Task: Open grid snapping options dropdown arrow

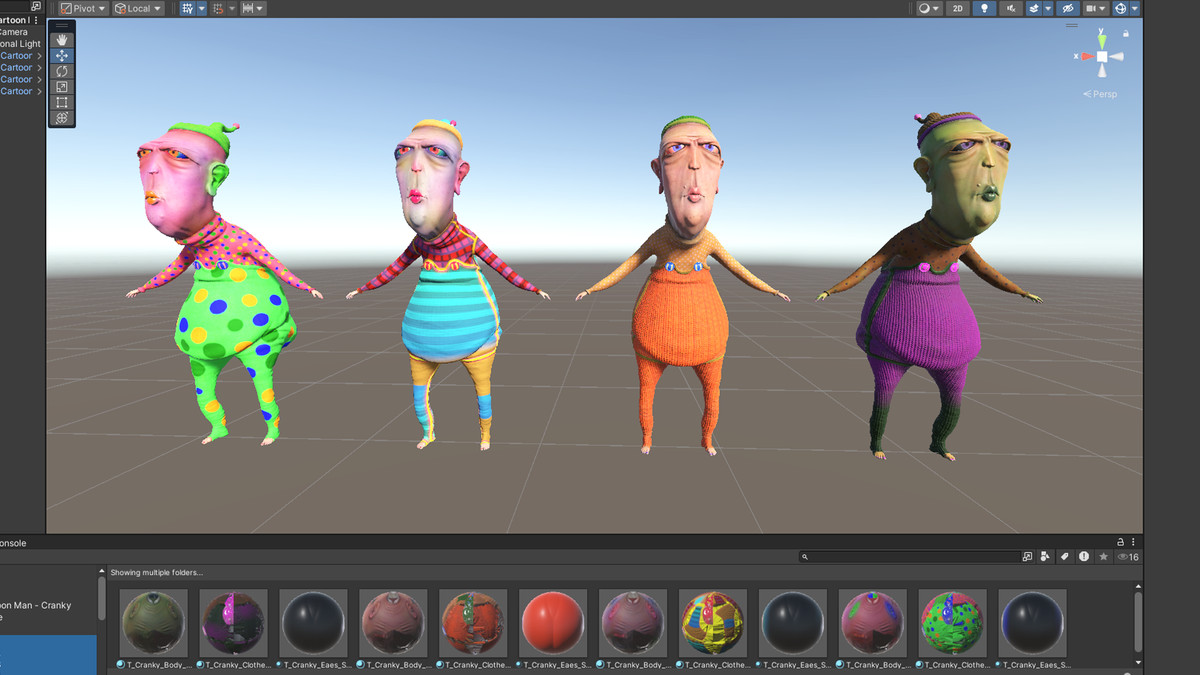Action: [x=201, y=8]
